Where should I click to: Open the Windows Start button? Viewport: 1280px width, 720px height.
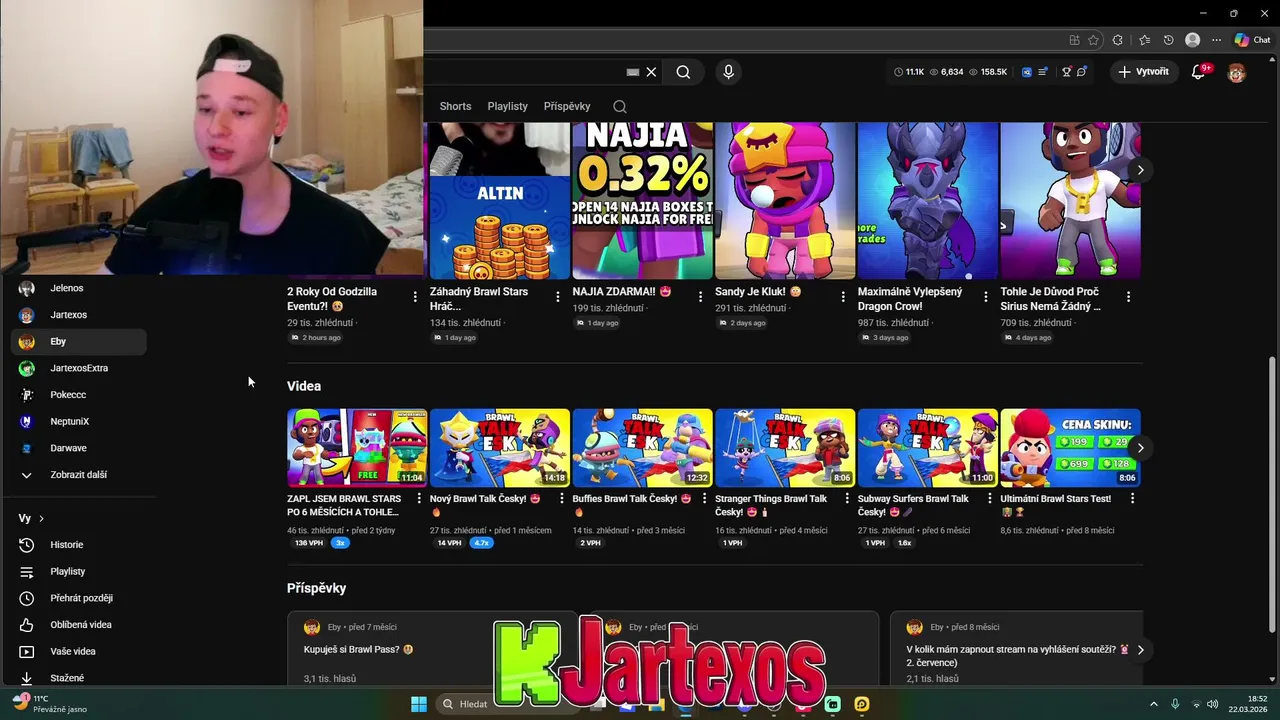click(x=419, y=704)
